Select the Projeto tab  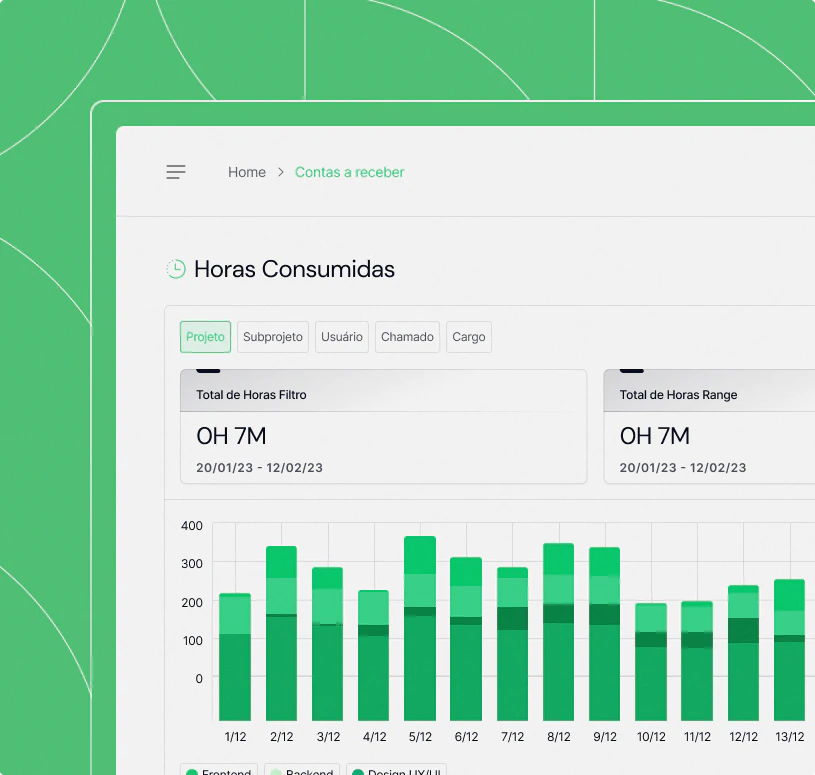pos(205,337)
